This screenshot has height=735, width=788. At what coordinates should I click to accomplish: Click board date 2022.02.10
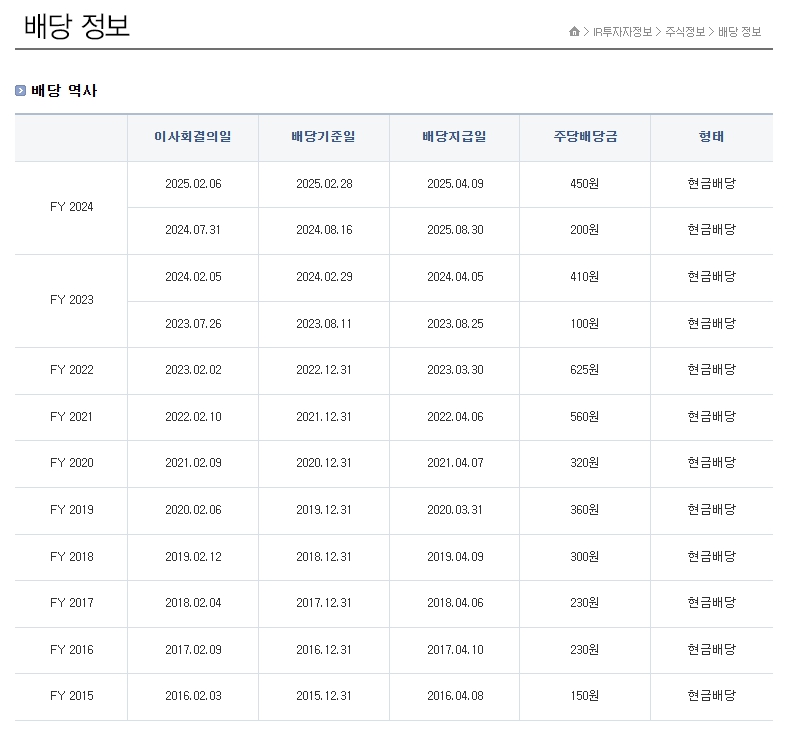(x=193, y=417)
